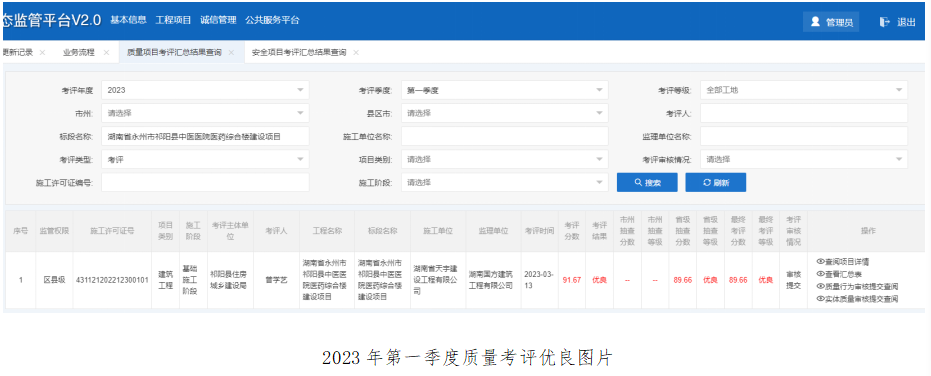Click the 刷新 refresh button
This screenshot has height=376, width=931.
coord(715,182)
